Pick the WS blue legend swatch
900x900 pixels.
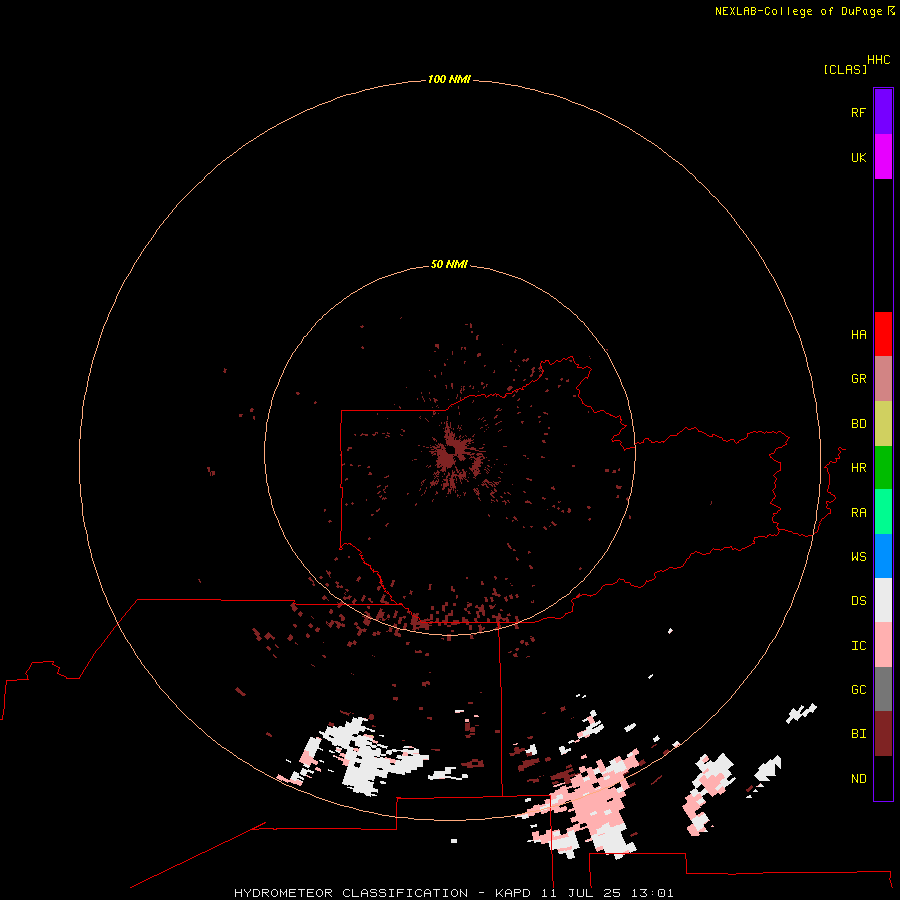[883, 556]
